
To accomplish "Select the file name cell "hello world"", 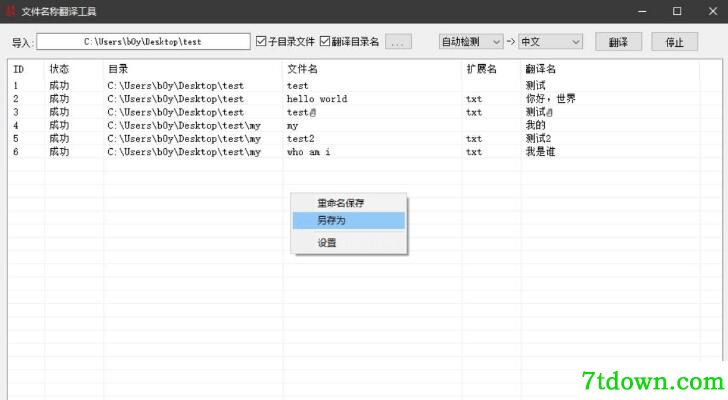I will [317, 99].
